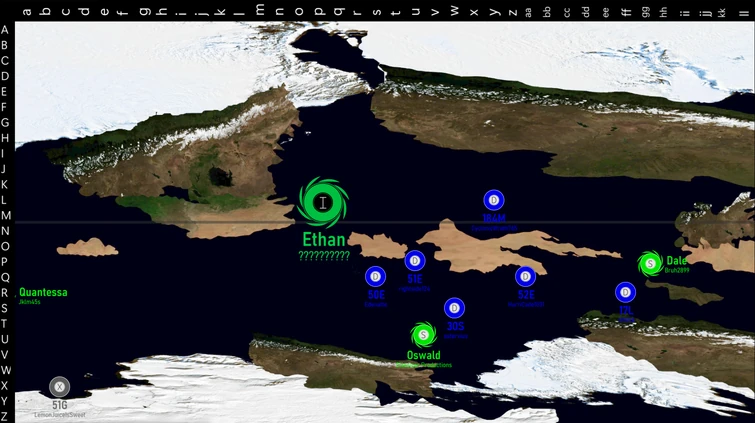
Task: Select Dale's green storm swirl icon
Action: click(651, 264)
